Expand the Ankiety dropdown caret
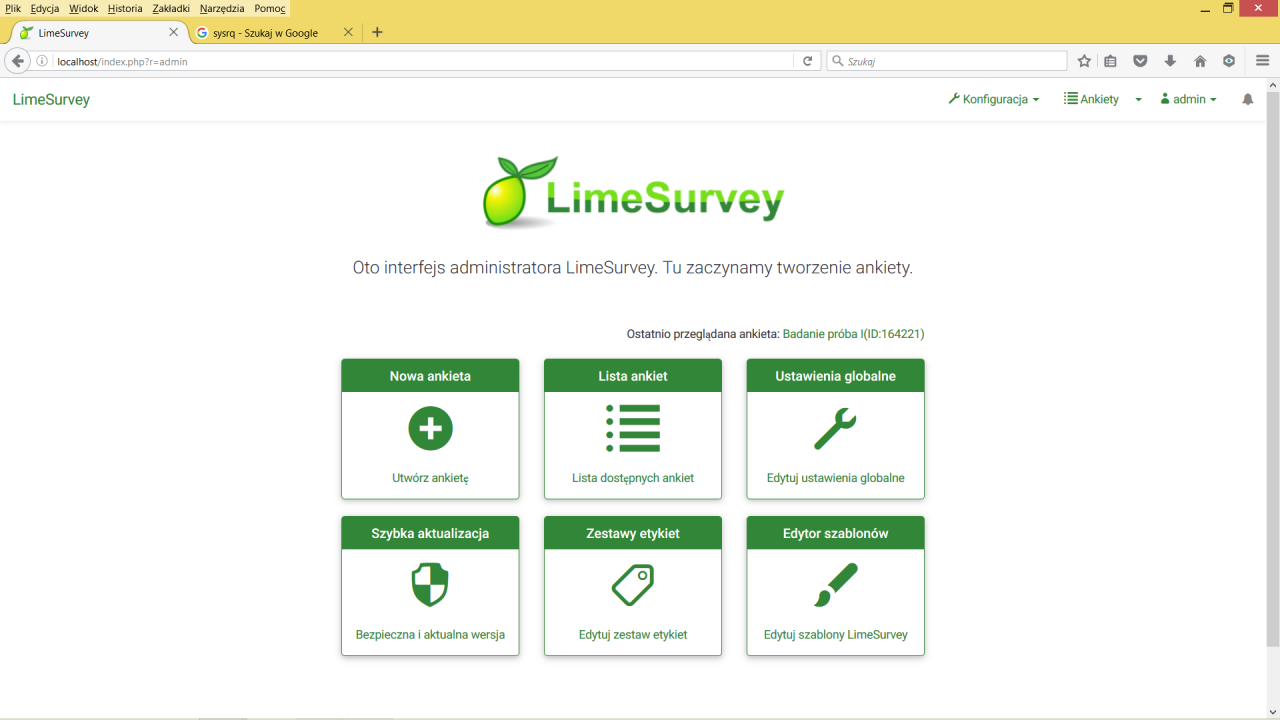This screenshot has height=720, width=1280. [x=1138, y=100]
